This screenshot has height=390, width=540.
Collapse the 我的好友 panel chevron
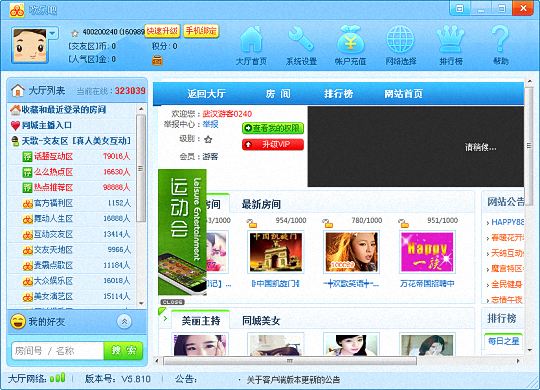[124, 321]
